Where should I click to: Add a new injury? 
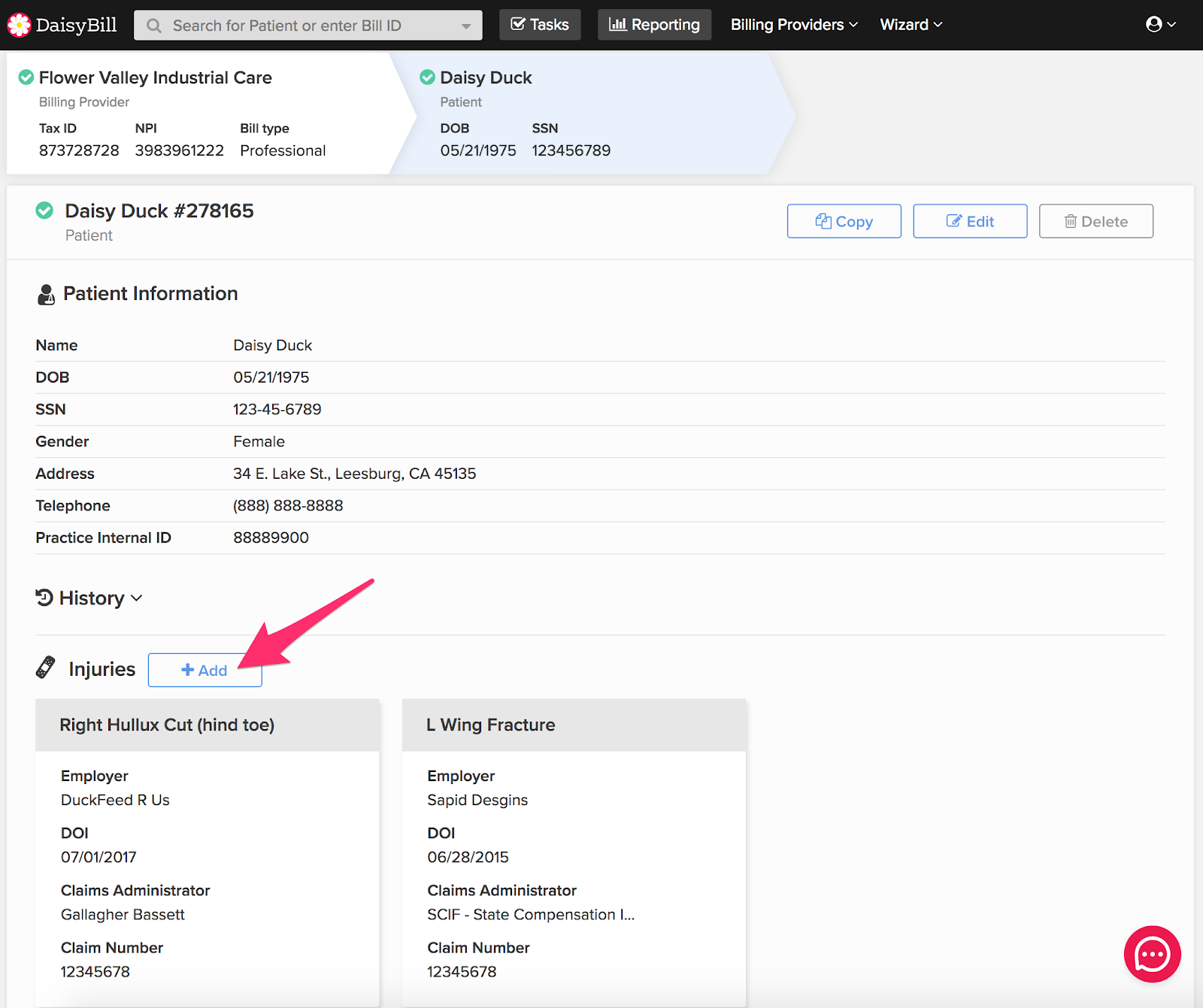(x=205, y=670)
